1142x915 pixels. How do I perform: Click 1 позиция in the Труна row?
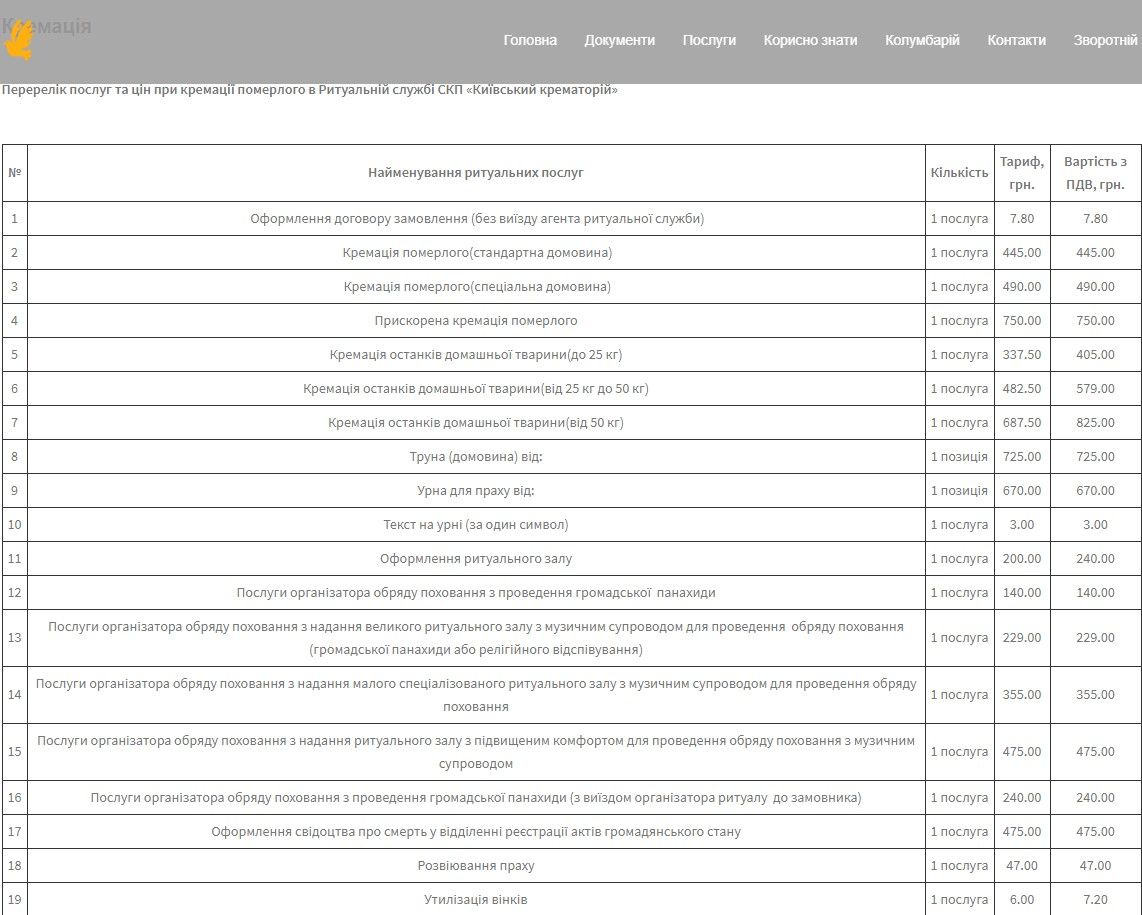(959, 457)
